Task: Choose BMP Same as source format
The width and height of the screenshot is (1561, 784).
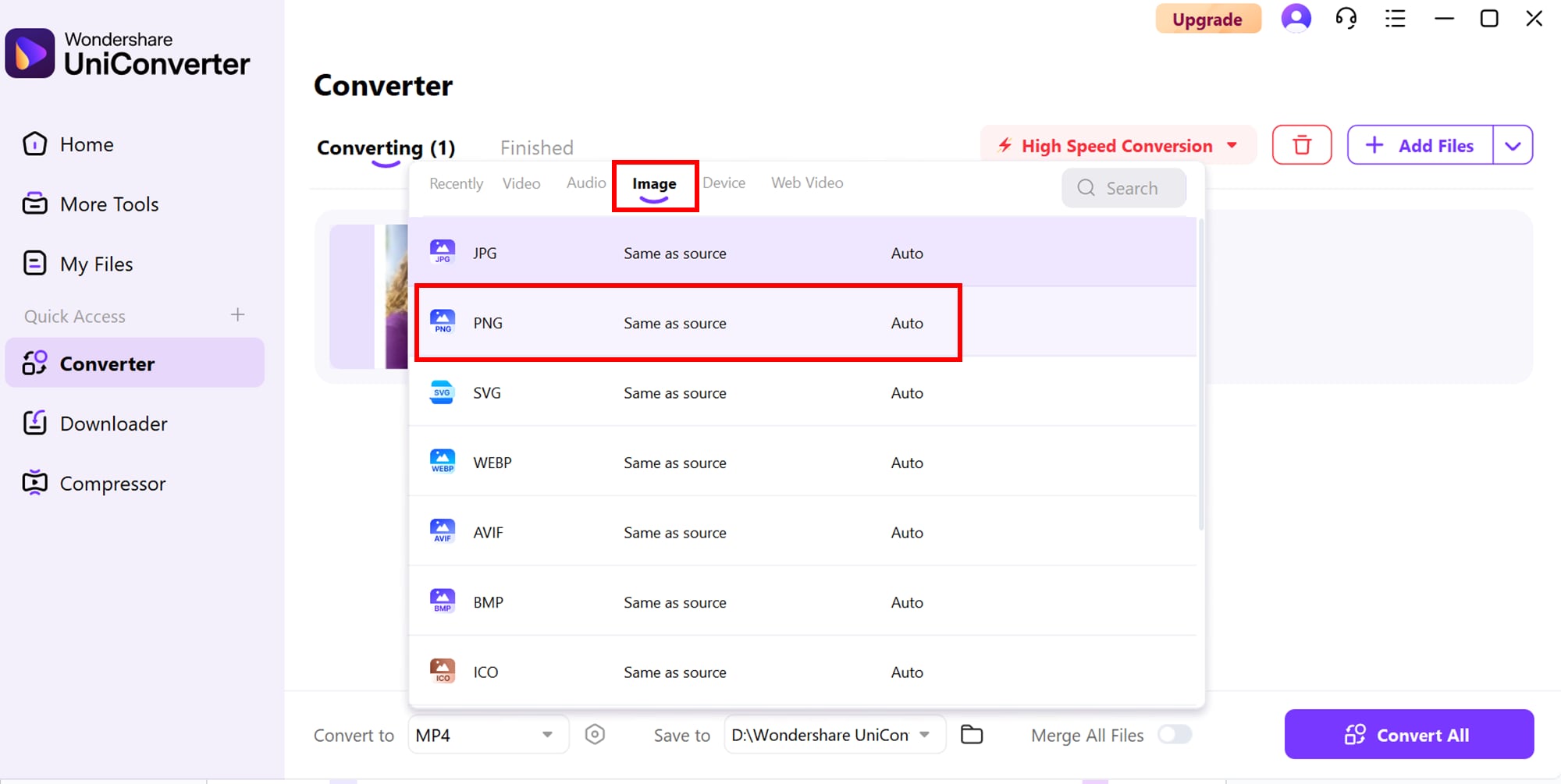Action: click(802, 601)
